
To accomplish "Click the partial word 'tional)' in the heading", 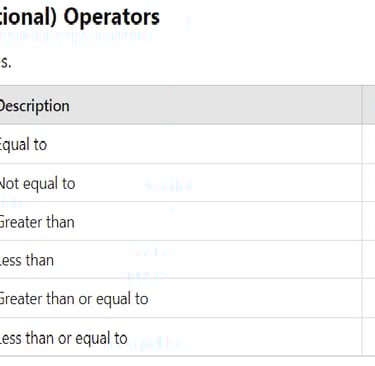I will [x=28, y=17].
